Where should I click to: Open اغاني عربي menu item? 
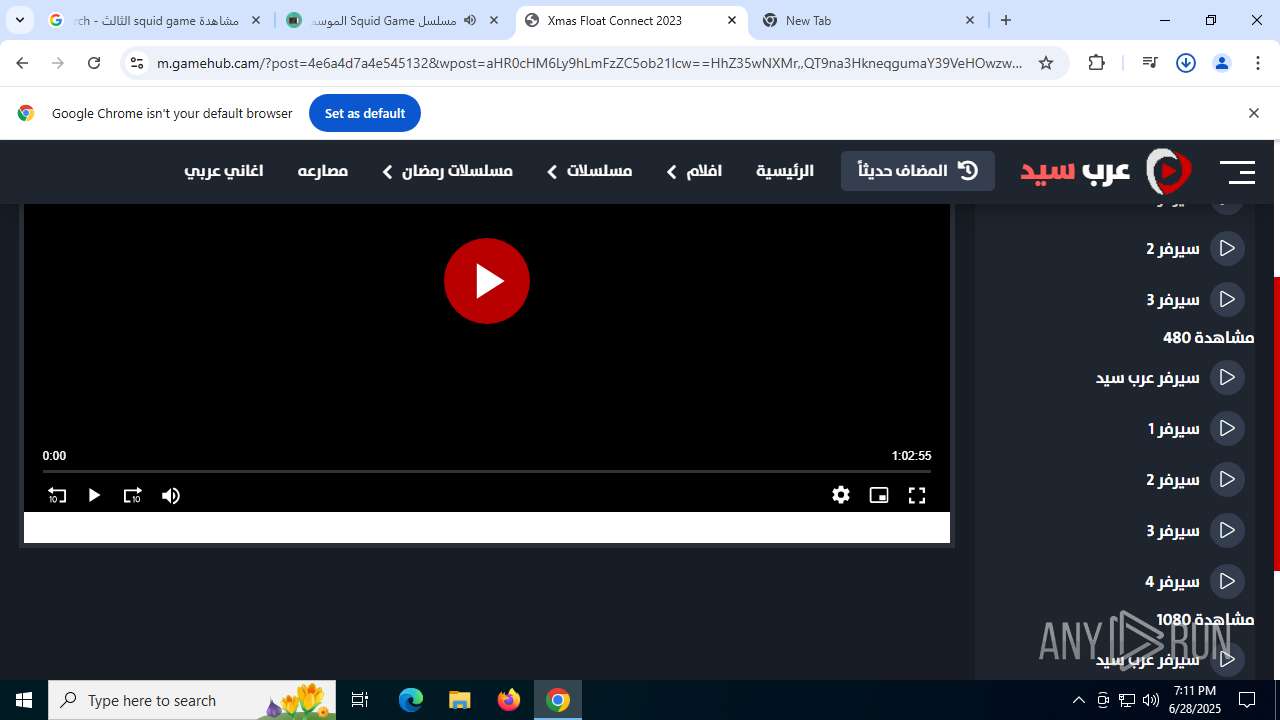[224, 171]
